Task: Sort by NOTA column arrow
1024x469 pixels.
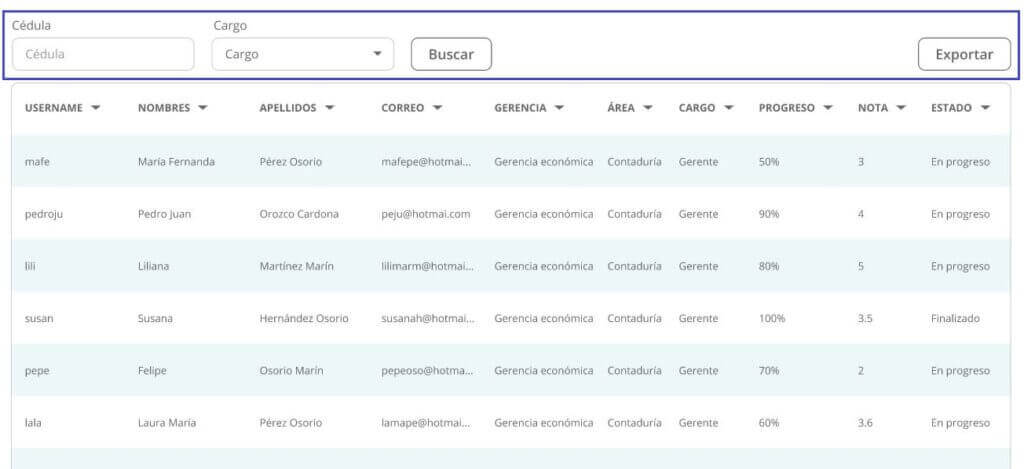Action: pos(901,108)
